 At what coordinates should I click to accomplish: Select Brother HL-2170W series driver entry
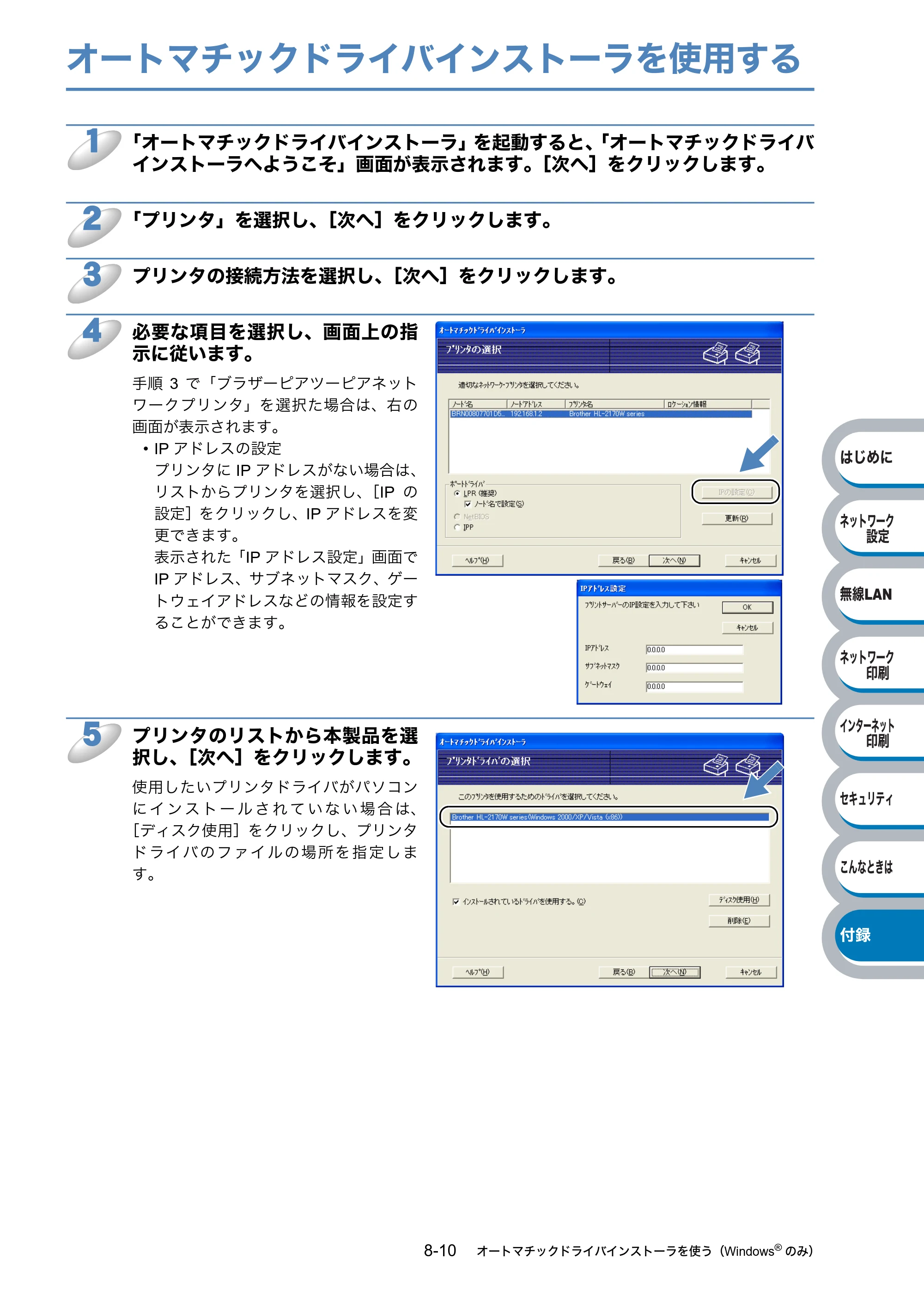[609, 817]
